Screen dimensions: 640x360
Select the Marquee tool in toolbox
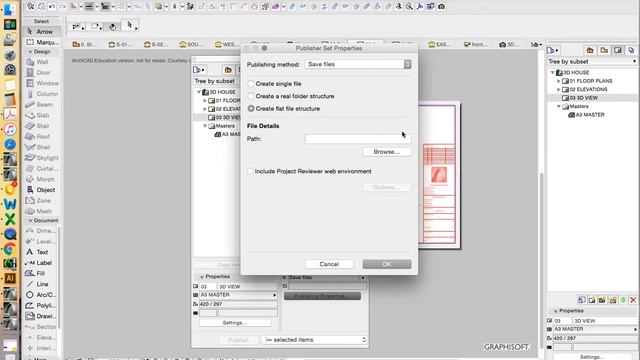point(42,42)
